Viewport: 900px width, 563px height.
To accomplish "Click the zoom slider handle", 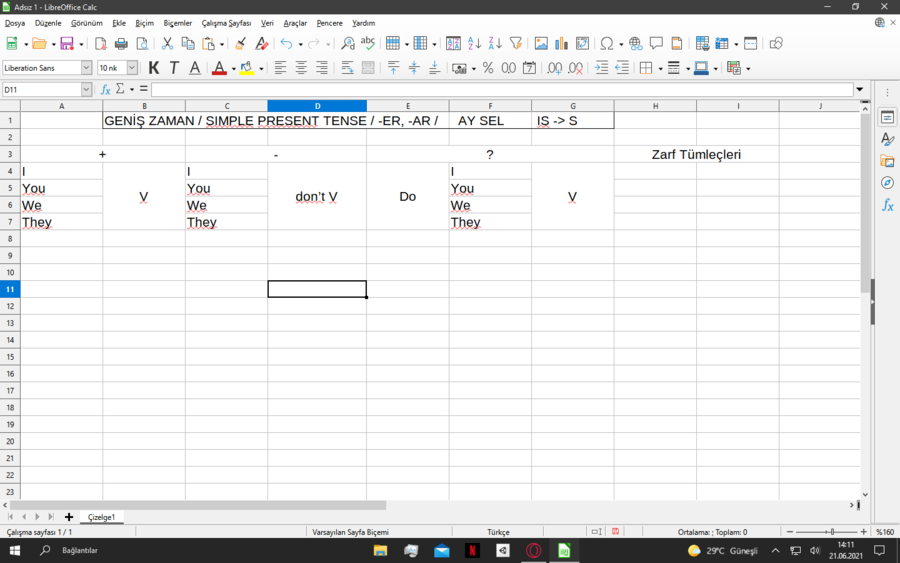I will pos(832,532).
